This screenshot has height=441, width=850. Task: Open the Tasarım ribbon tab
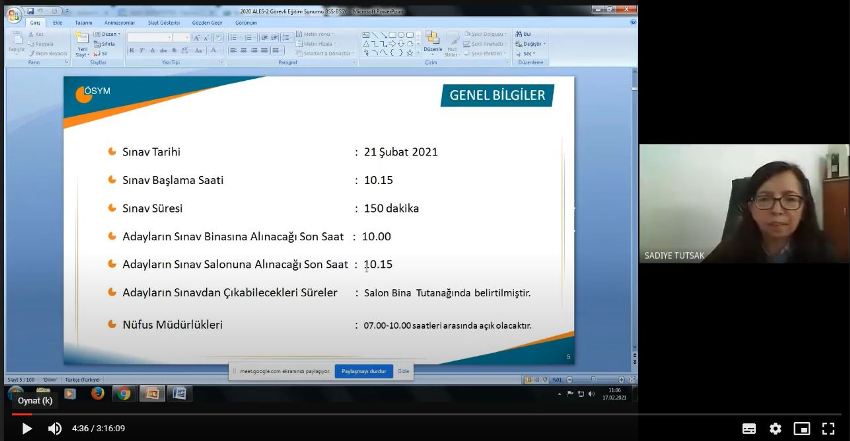[x=84, y=22]
